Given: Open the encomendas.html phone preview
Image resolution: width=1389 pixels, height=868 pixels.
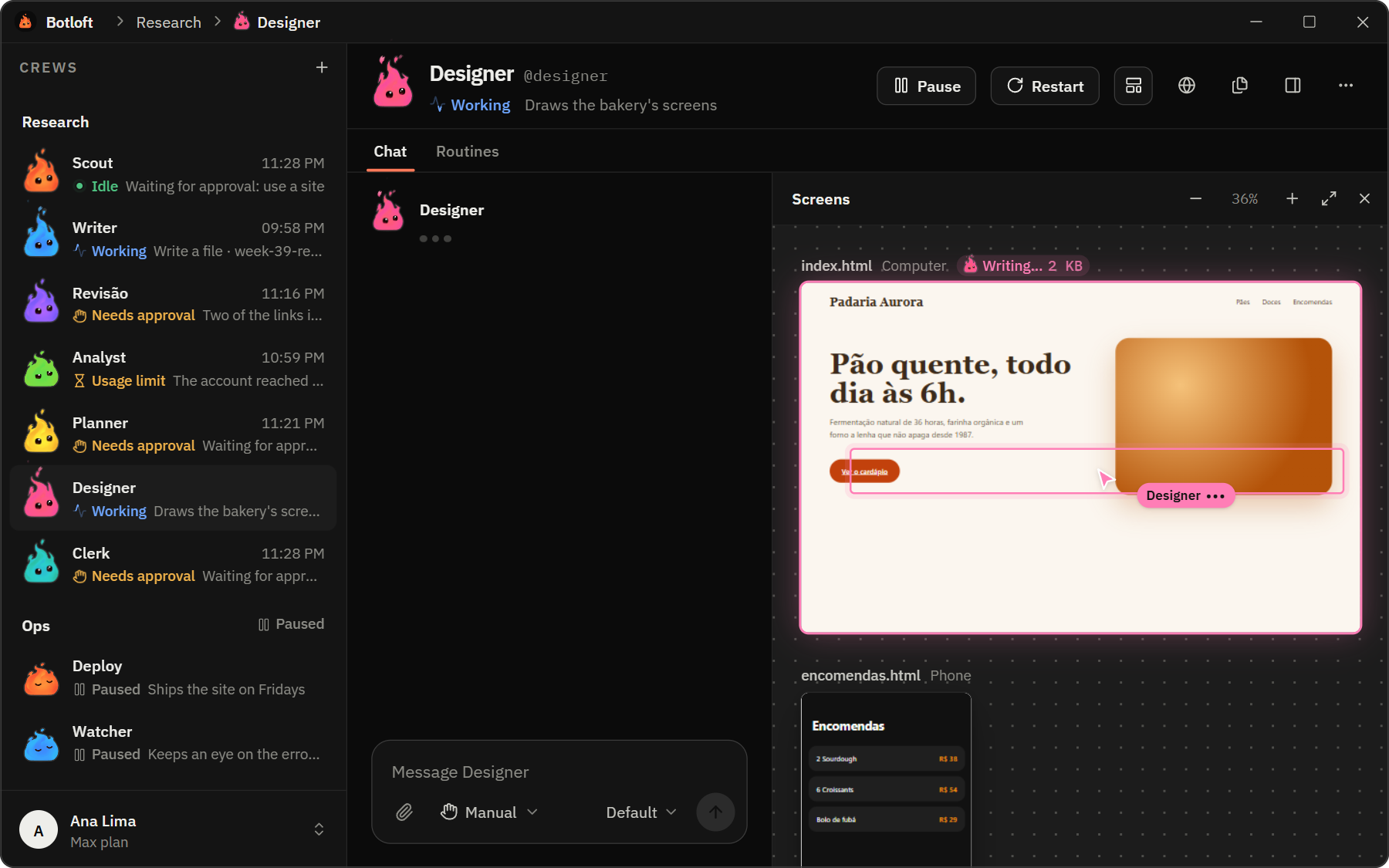Looking at the screenshot, I should coord(886,779).
